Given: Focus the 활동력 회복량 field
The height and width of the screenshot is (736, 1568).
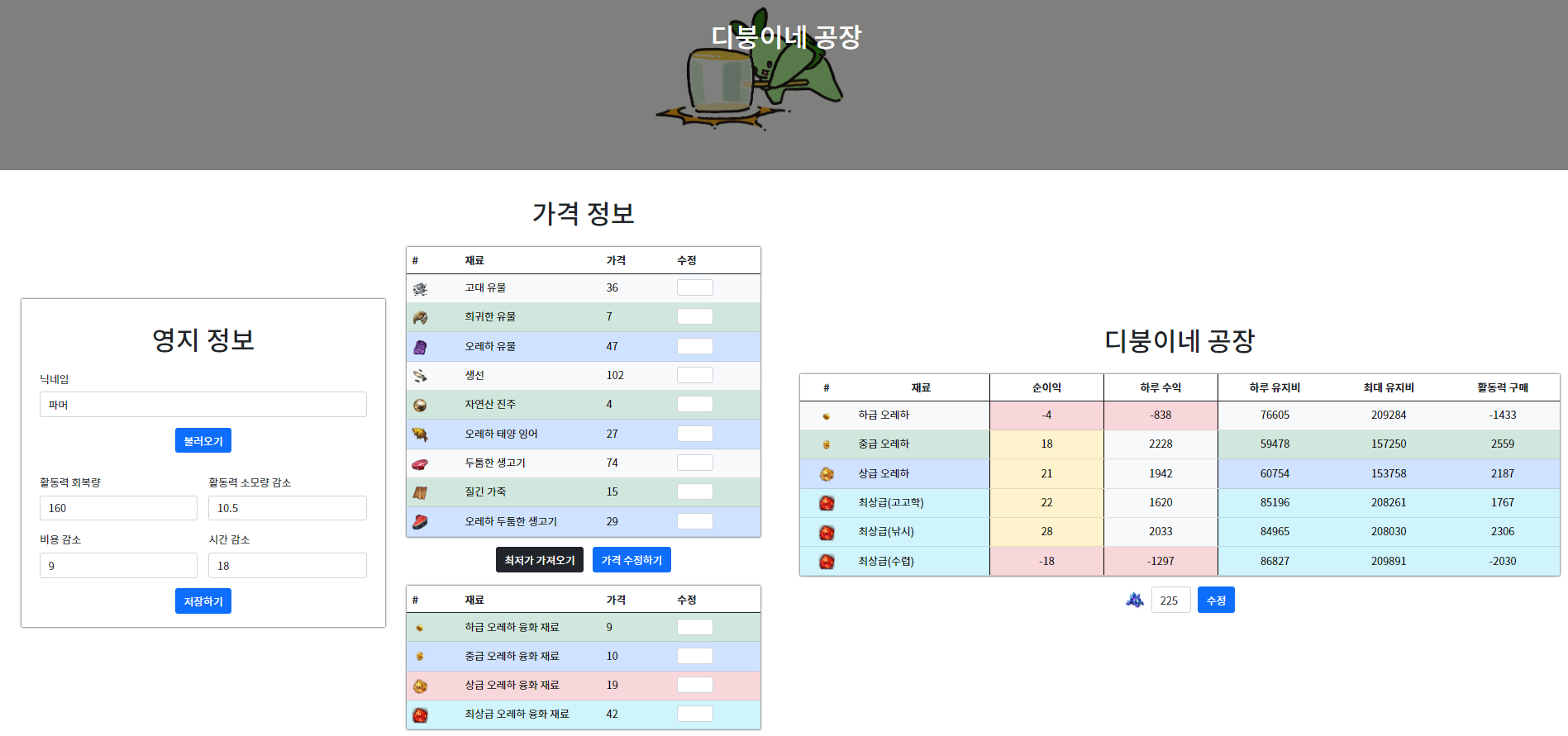Looking at the screenshot, I should click(118, 507).
